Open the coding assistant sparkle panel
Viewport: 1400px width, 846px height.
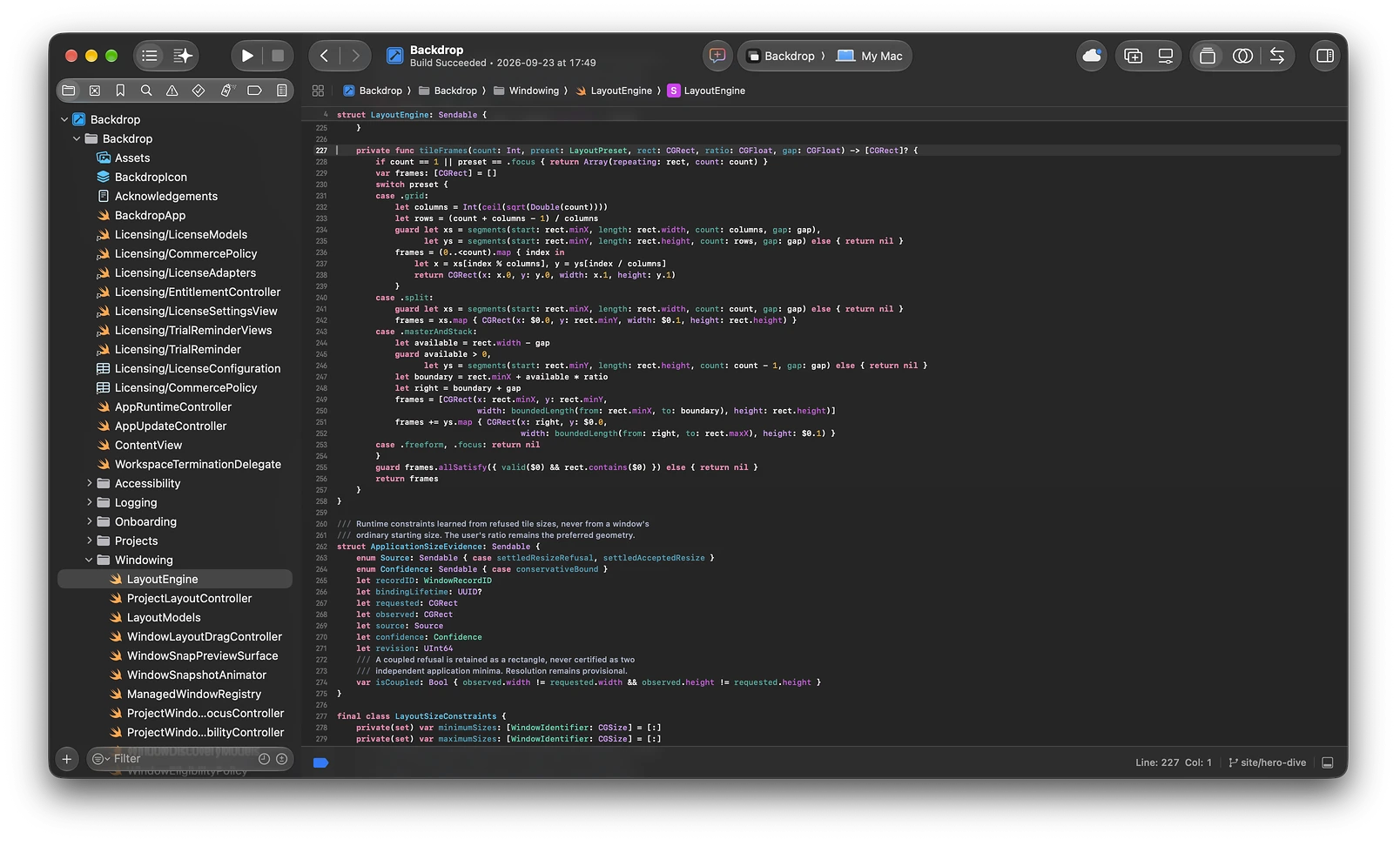[x=183, y=56]
